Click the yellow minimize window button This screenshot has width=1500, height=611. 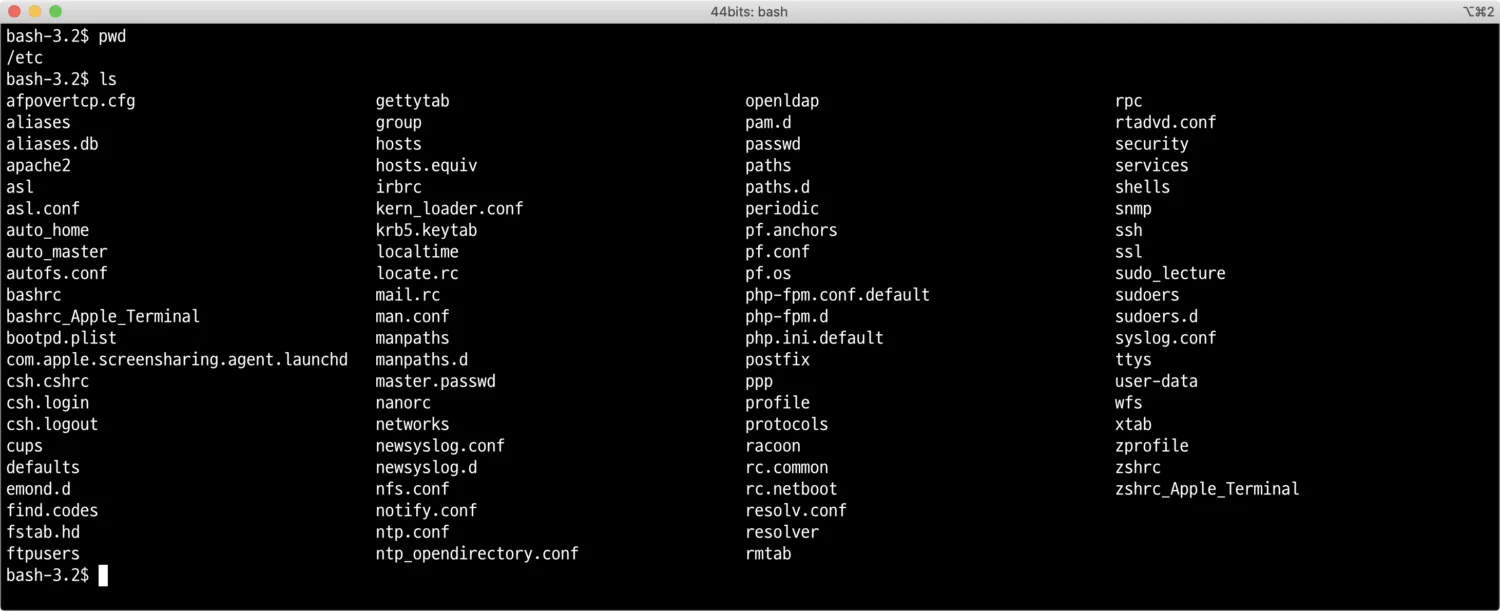point(34,11)
